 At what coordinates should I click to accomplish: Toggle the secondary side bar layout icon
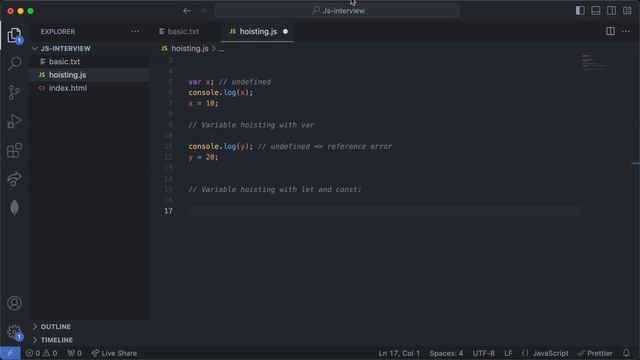pos(611,11)
